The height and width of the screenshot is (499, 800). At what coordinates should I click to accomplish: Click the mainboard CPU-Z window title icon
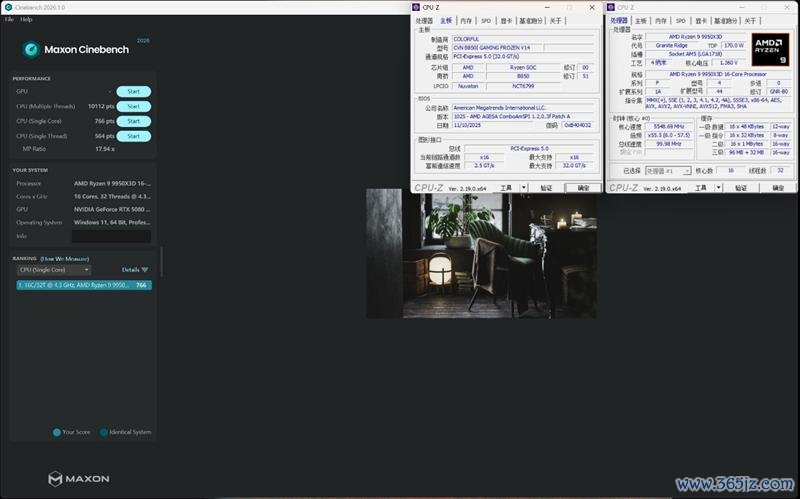pos(416,7)
